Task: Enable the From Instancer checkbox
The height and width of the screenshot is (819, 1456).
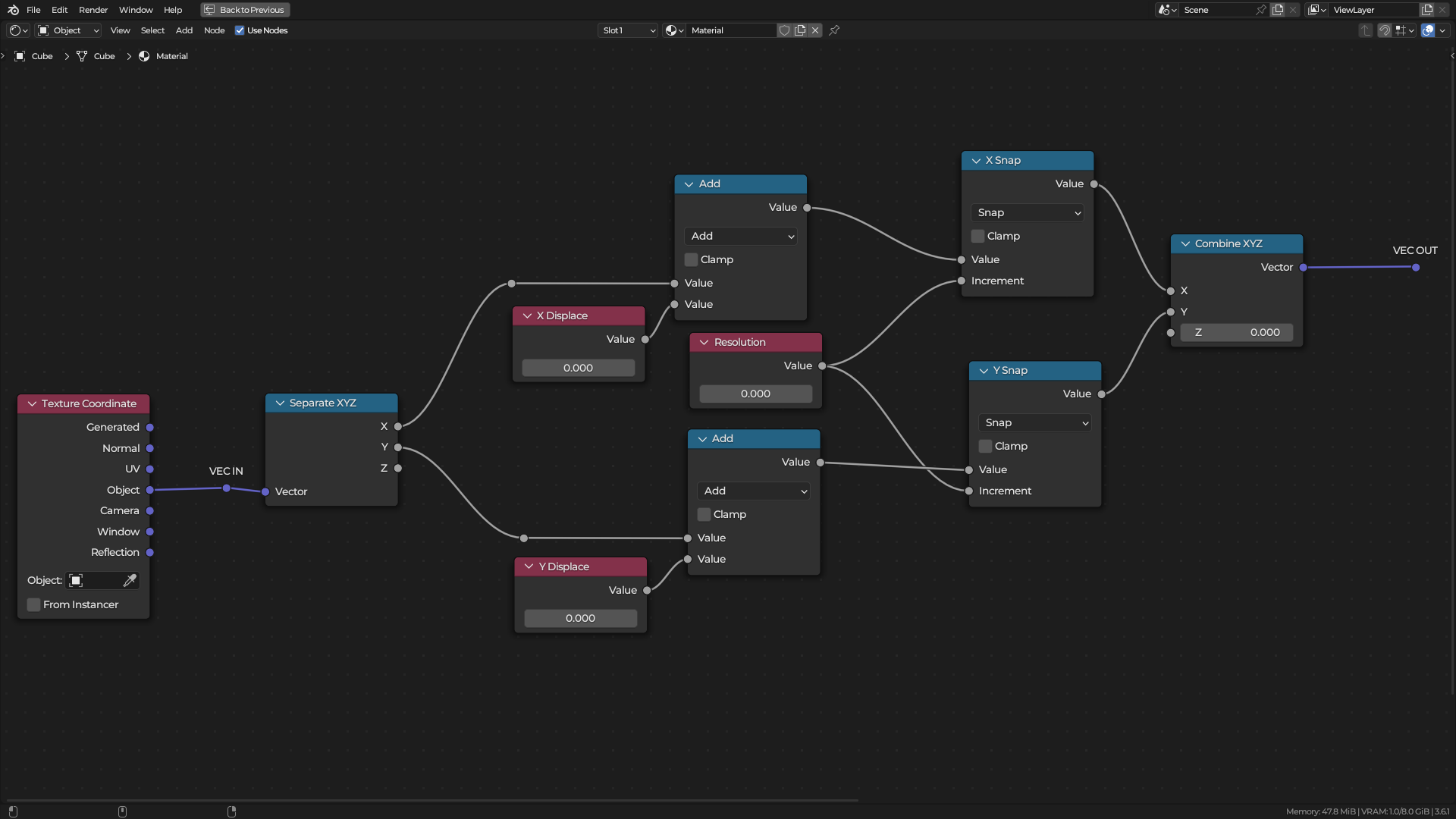Action: click(x=33, y=604)
